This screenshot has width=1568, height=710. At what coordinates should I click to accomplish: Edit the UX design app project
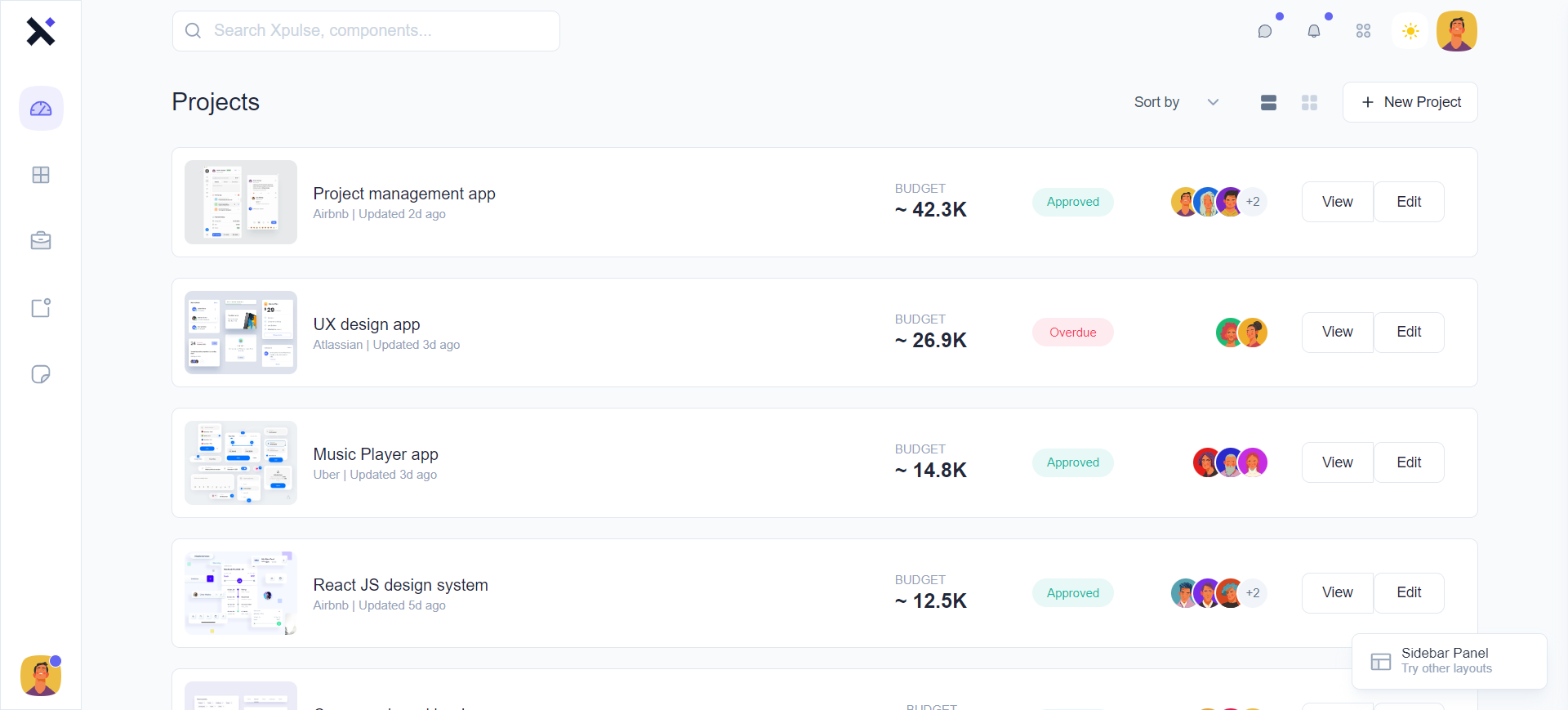pos(1409,332)
